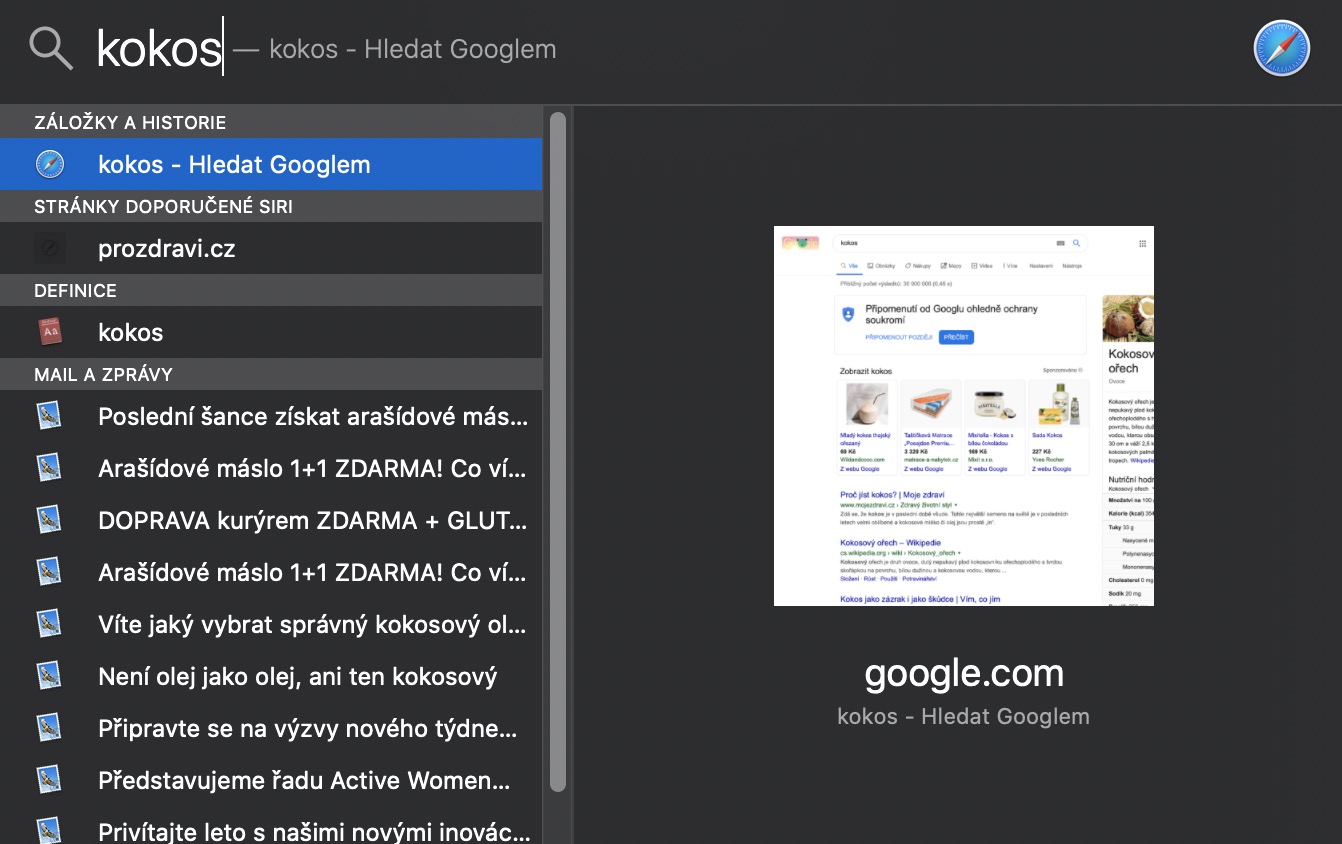Open the Dictionary icon for the kokos definition
The height and width of the screenshot is (844, 1342).
click(49, 332)
